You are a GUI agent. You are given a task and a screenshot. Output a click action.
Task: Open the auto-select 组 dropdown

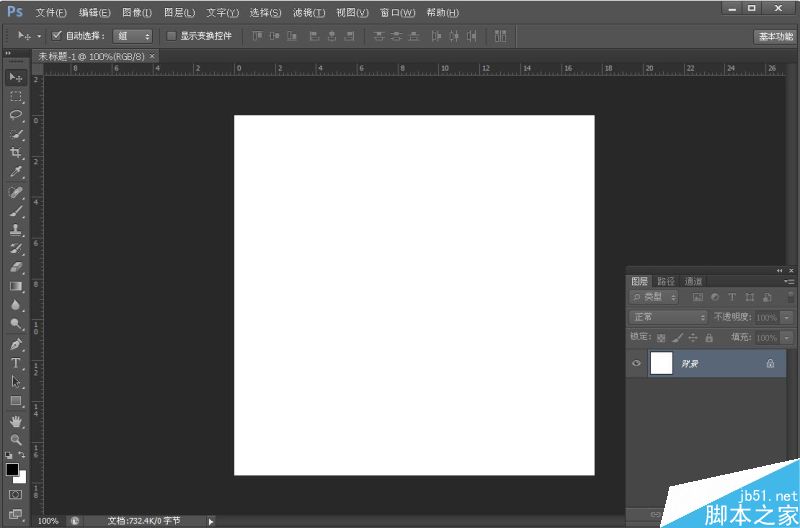pyautogui.click(x=132, y=35)
